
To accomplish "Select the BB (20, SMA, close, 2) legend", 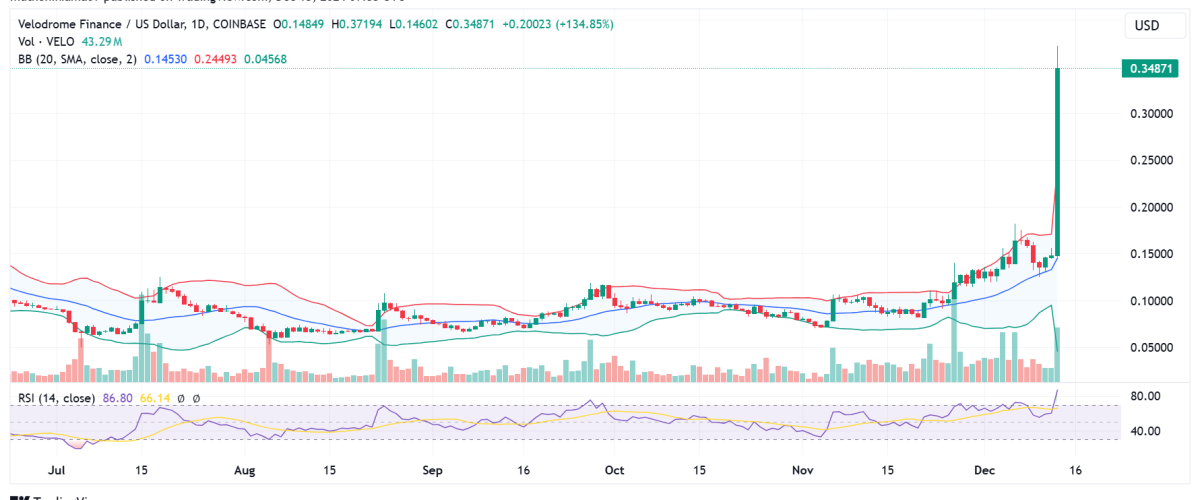I will click(74, 59).
